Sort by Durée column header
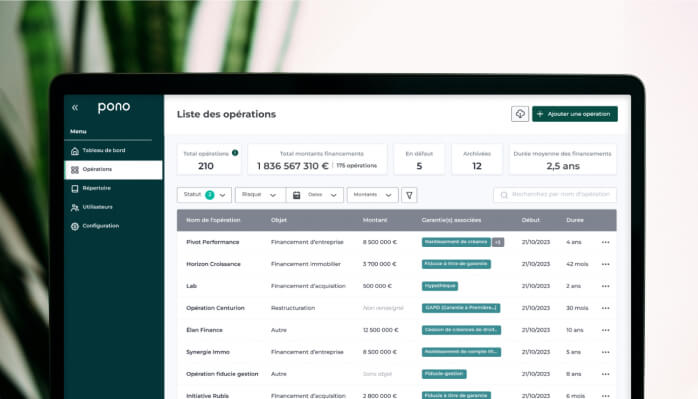Viewport: 698px width, 399px height. [x=575, y=220]
